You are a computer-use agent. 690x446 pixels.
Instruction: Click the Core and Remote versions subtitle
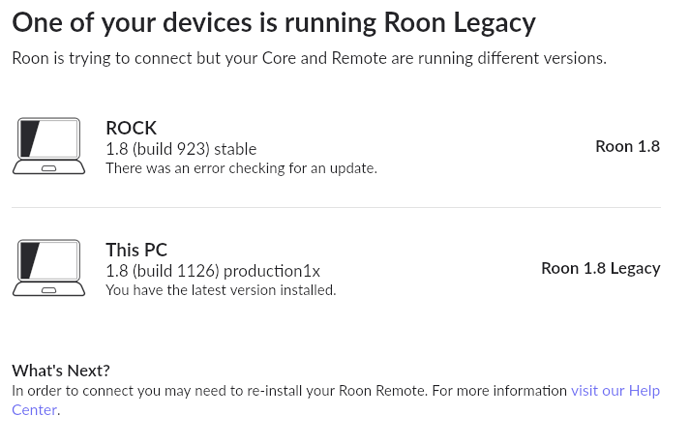pos(309,58)
